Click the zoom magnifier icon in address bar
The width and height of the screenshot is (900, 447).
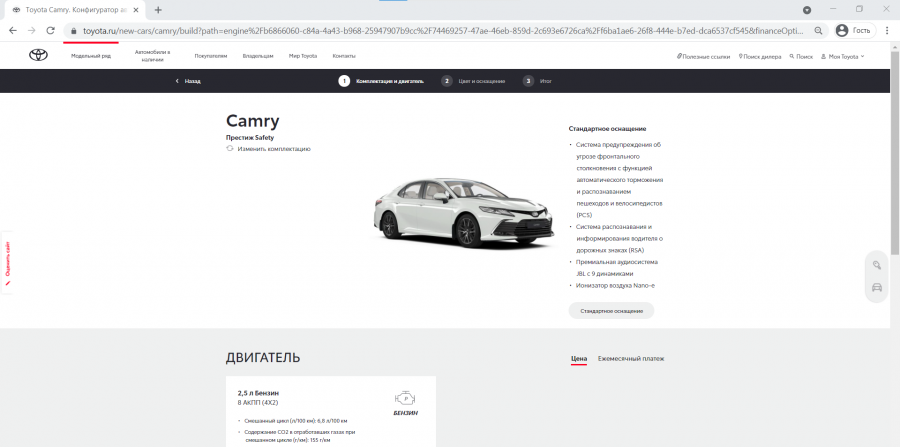tap(817, 30)
